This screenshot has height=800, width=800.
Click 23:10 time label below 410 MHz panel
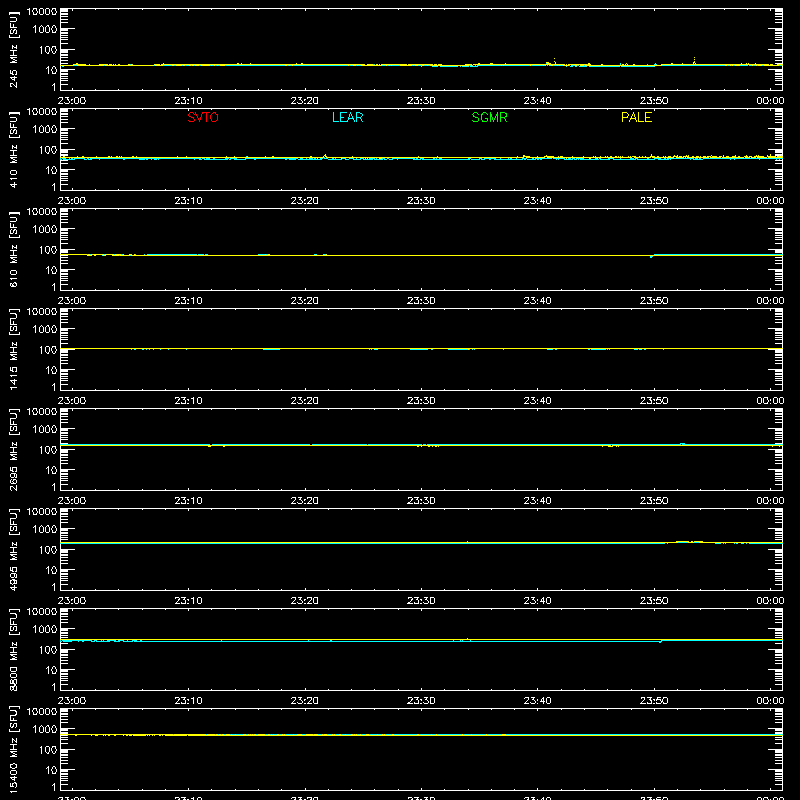(x=188, y=201)
